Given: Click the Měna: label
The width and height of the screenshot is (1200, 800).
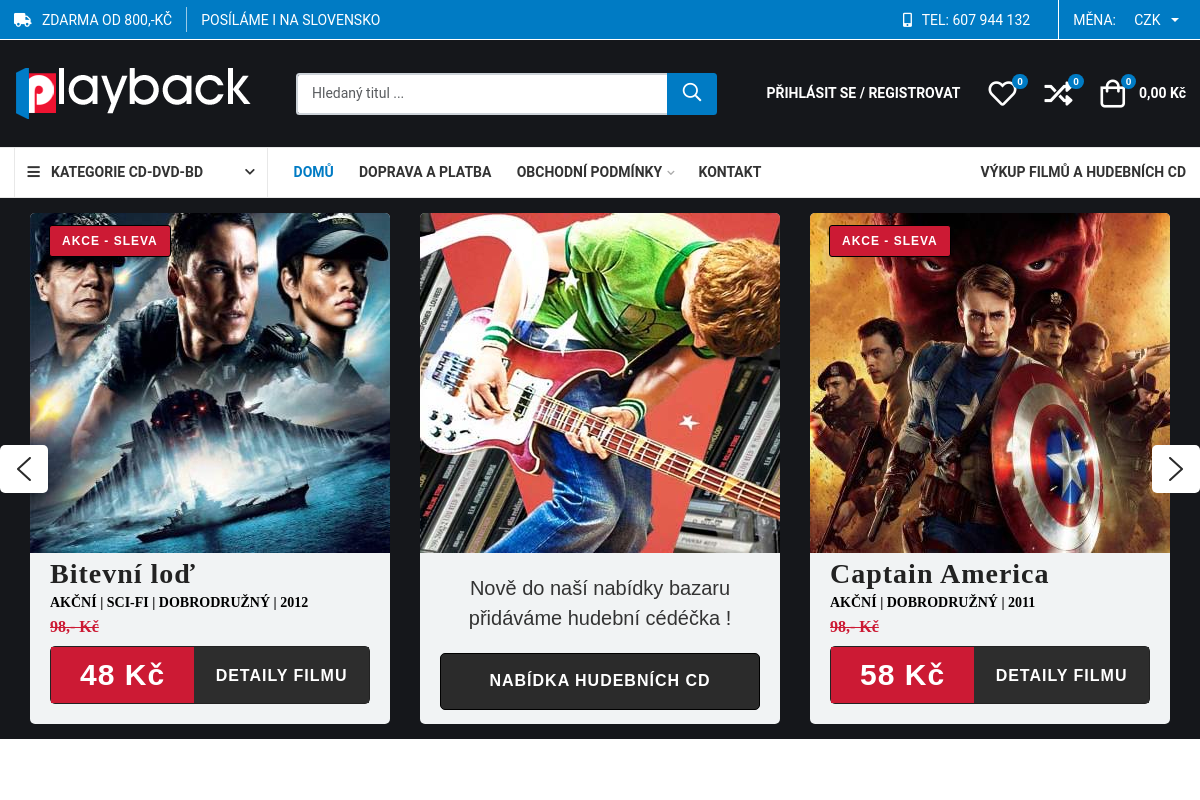Looking at the screenshot, I should (x=1094, y=20).
